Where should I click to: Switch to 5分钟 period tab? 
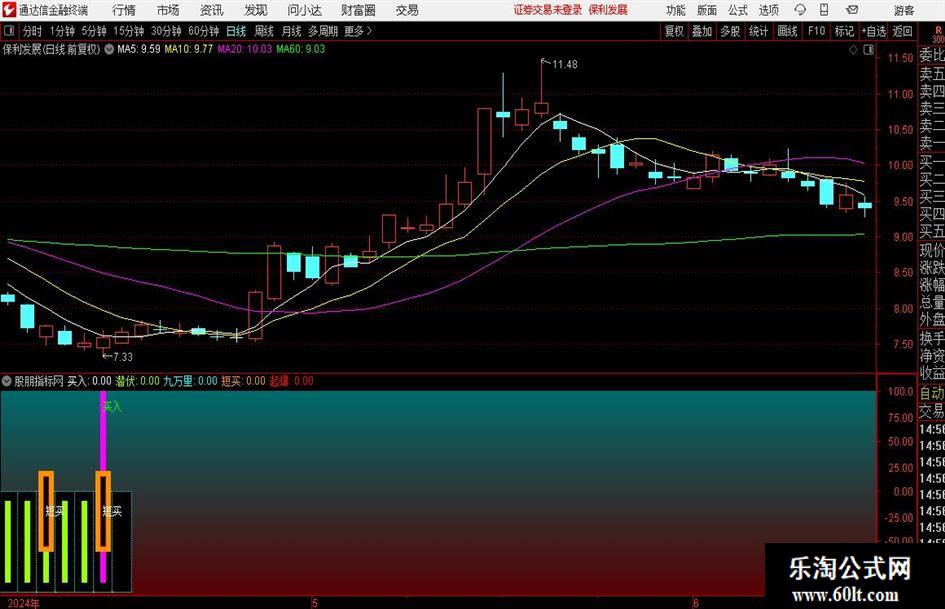point(94,31)
